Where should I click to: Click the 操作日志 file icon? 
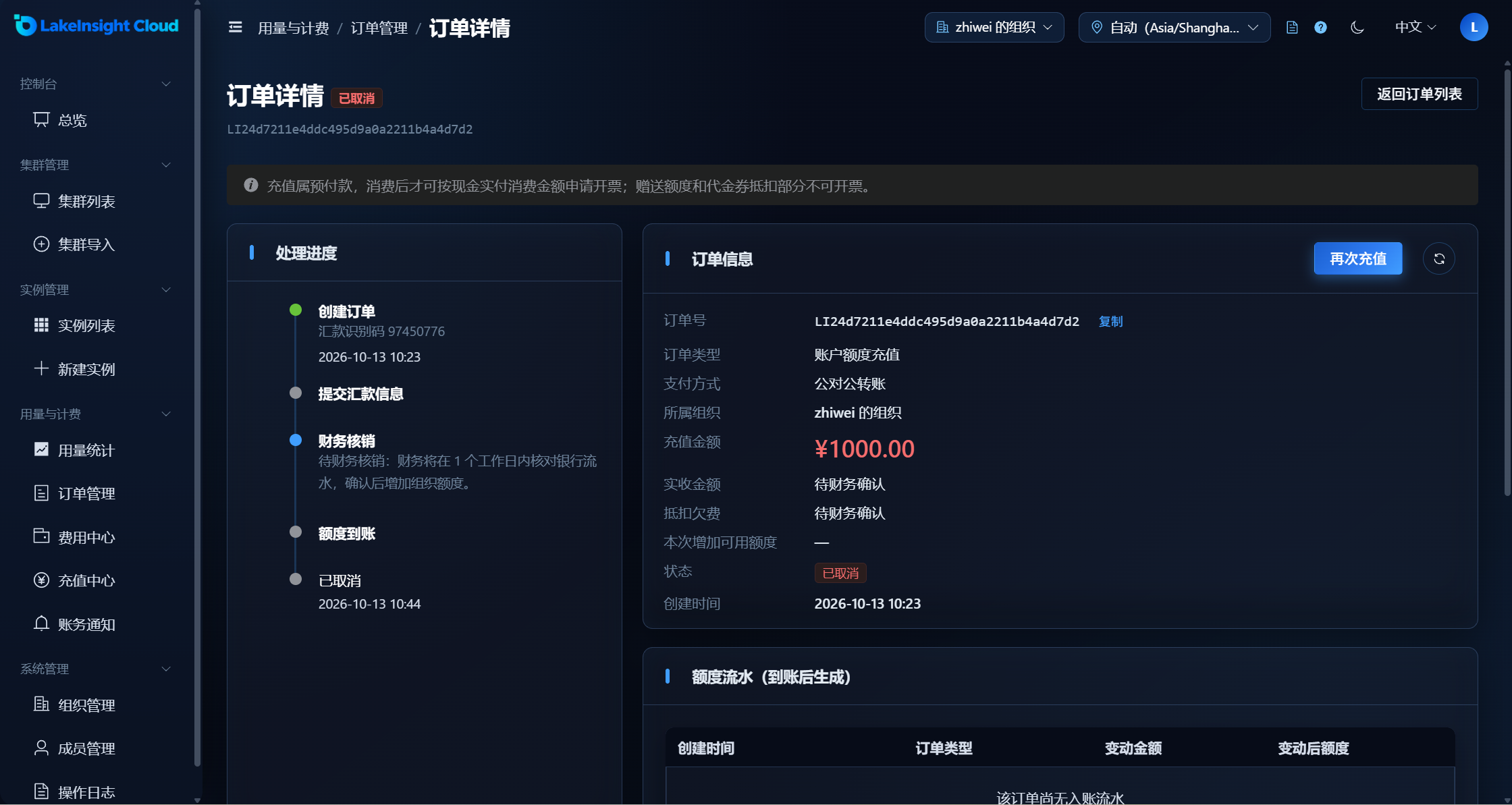41,792
